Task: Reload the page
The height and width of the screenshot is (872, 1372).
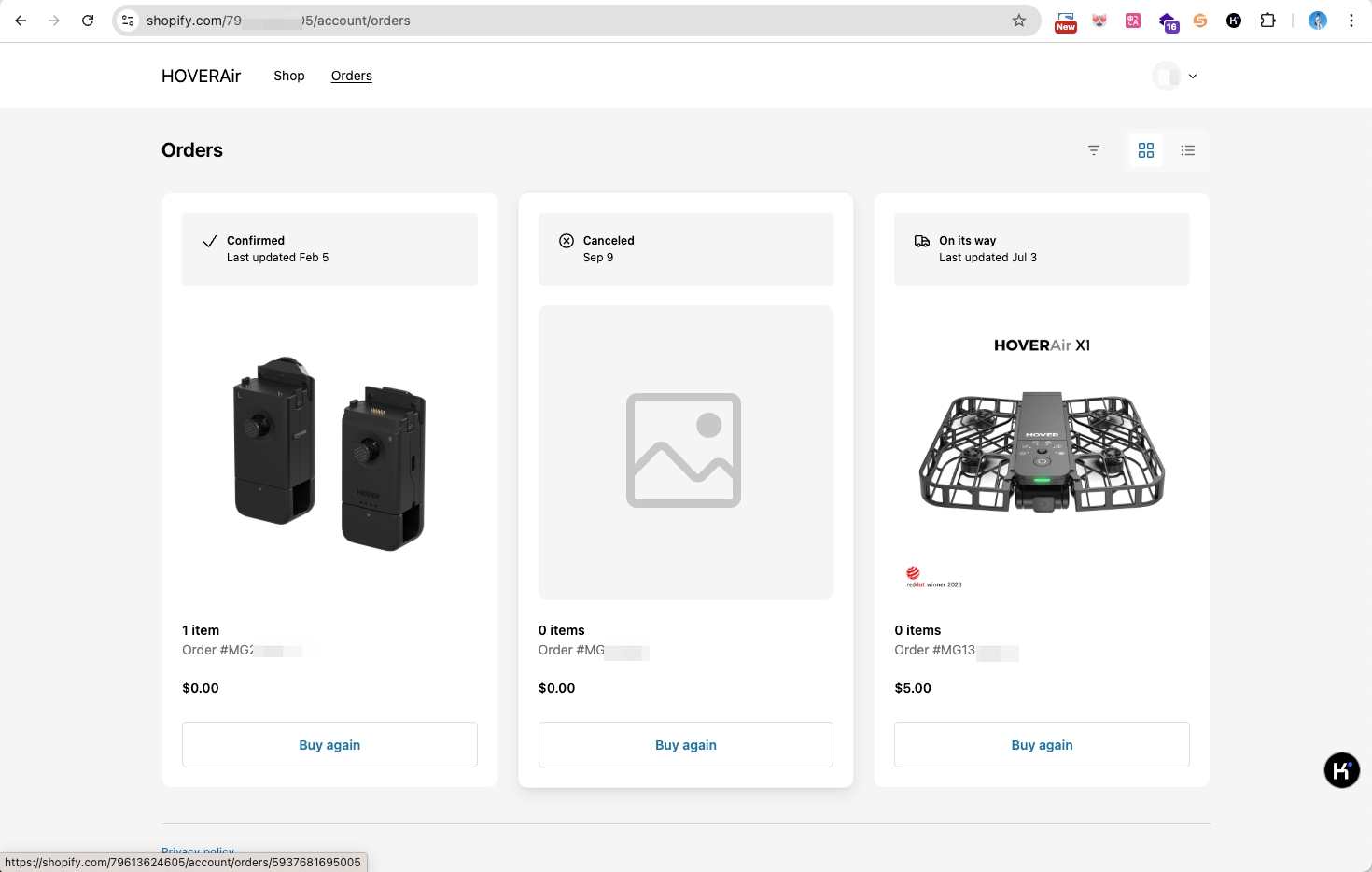Action: [x=88, y=21]
